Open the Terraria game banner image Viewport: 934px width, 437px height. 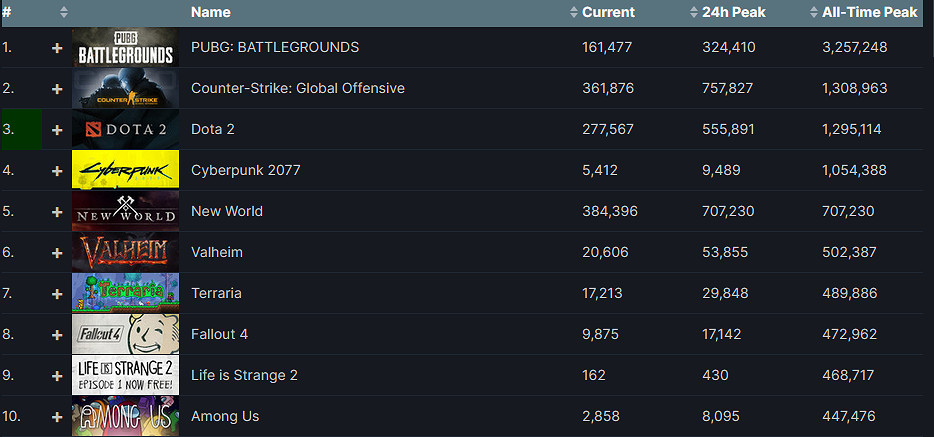125,294
